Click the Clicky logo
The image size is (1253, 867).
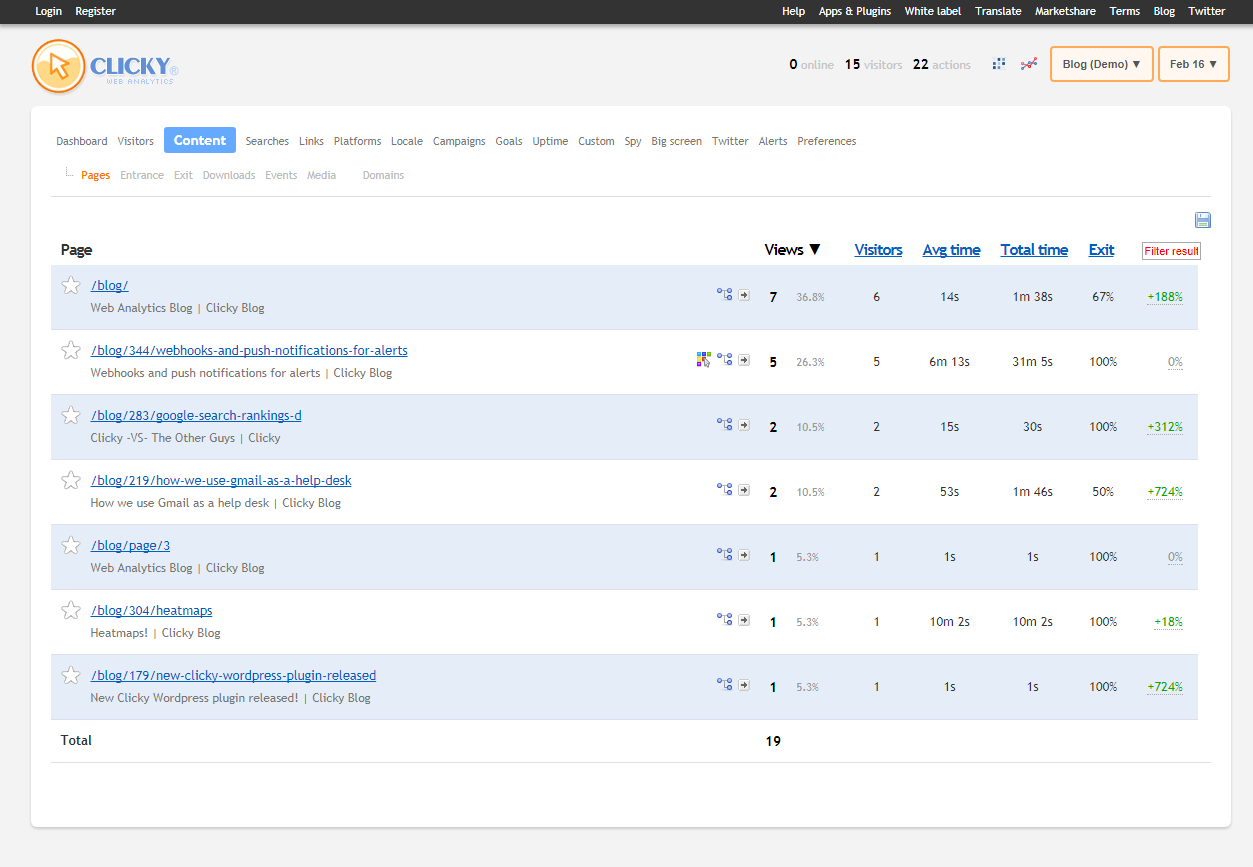105,66
